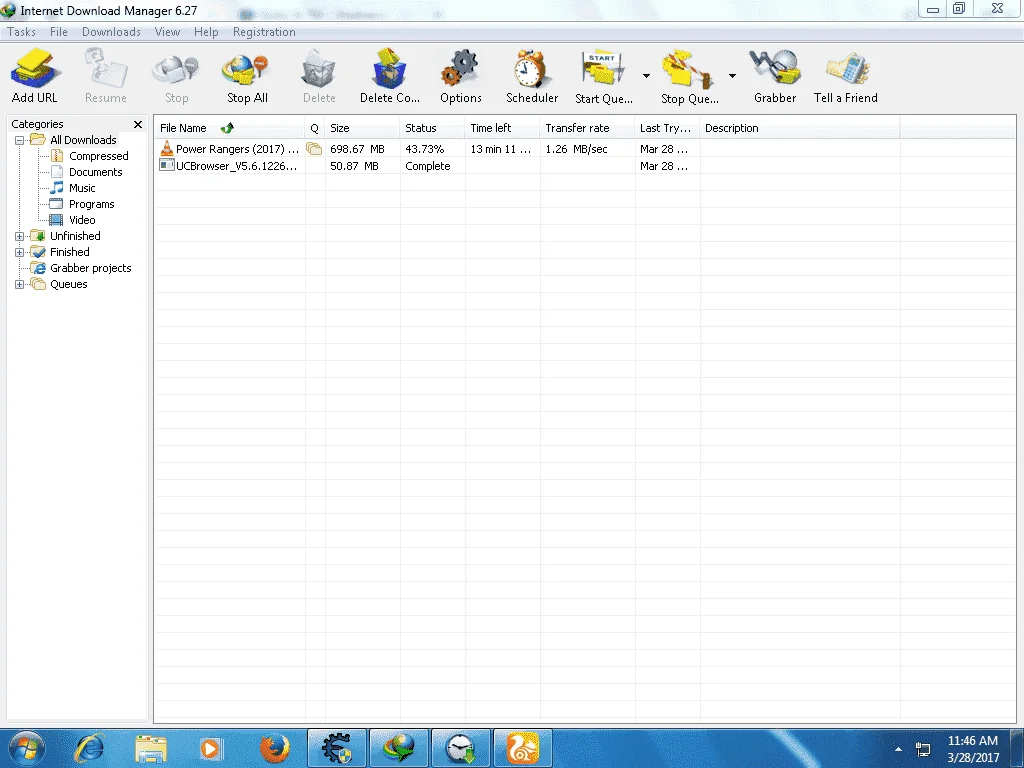Open the Registration menu
Screen dimensions: 1024x768
pyautogui.click(x=264, y=32)
